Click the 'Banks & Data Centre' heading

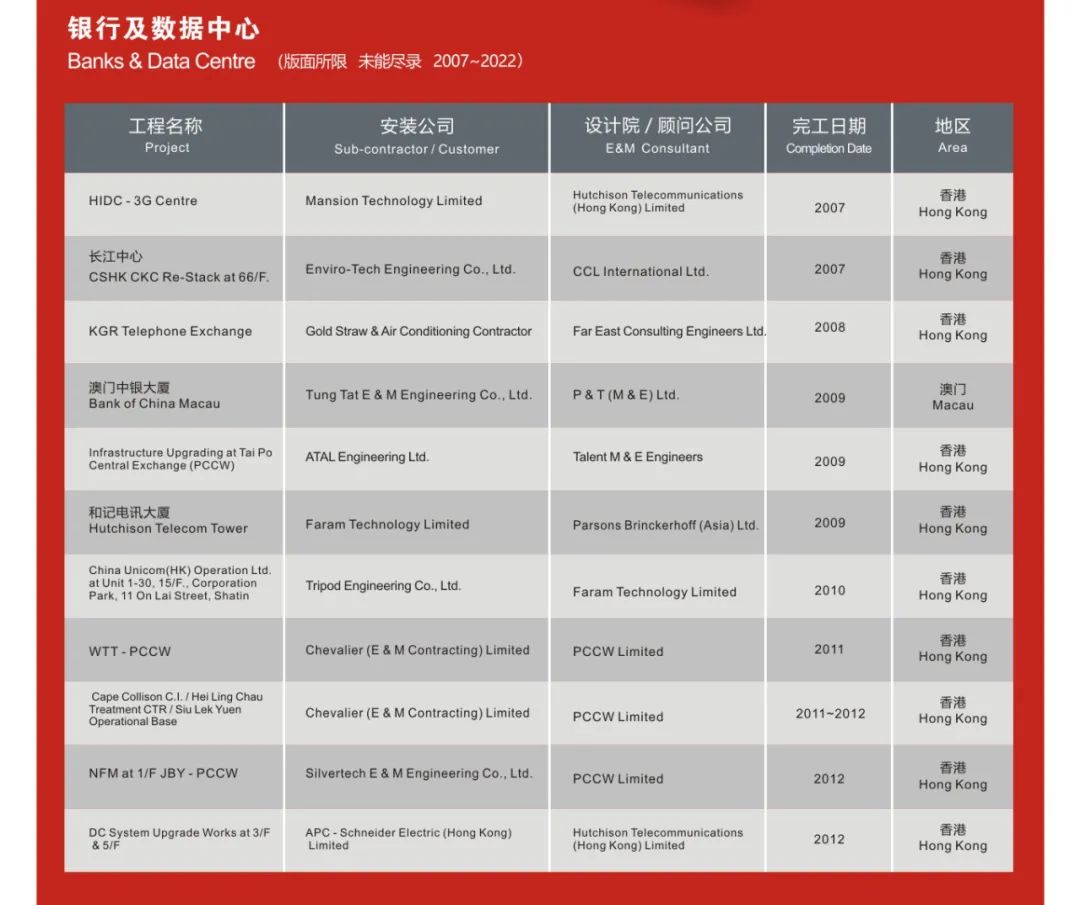[x=161, y=61]
